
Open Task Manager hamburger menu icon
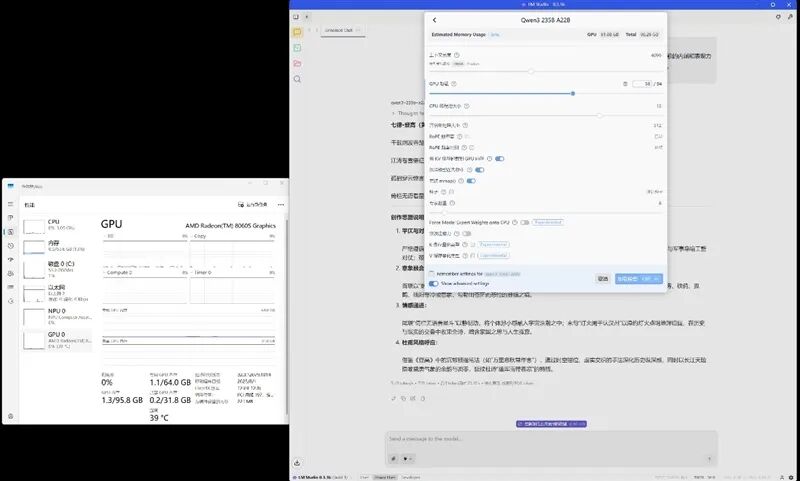(11, 204)
